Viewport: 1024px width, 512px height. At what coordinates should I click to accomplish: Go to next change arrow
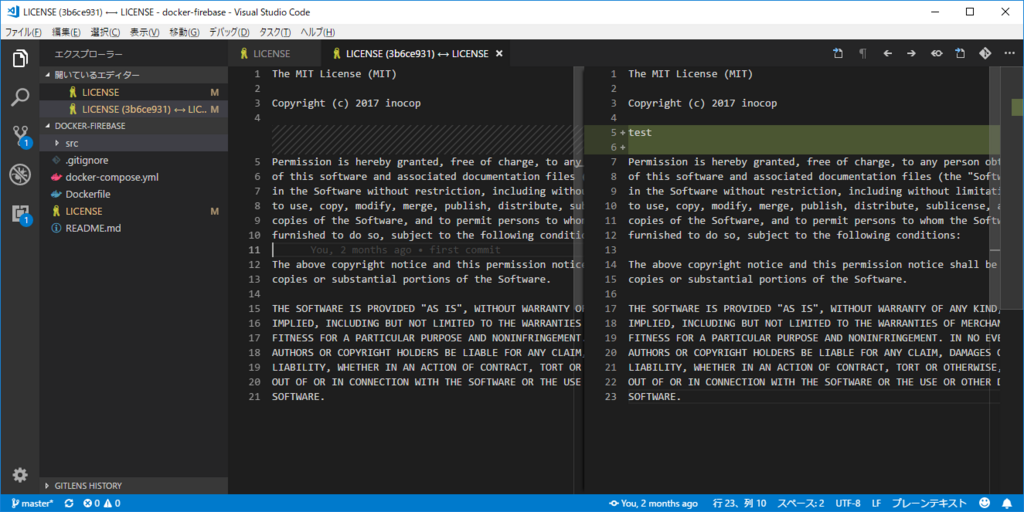pos(911,54)
